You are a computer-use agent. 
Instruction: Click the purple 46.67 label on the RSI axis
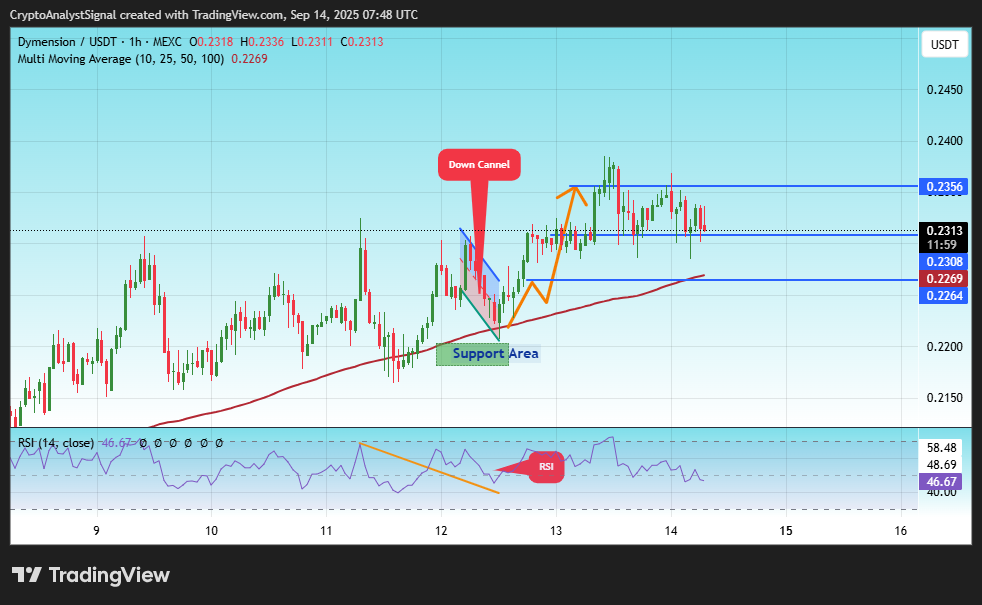[x=941, y=482]
